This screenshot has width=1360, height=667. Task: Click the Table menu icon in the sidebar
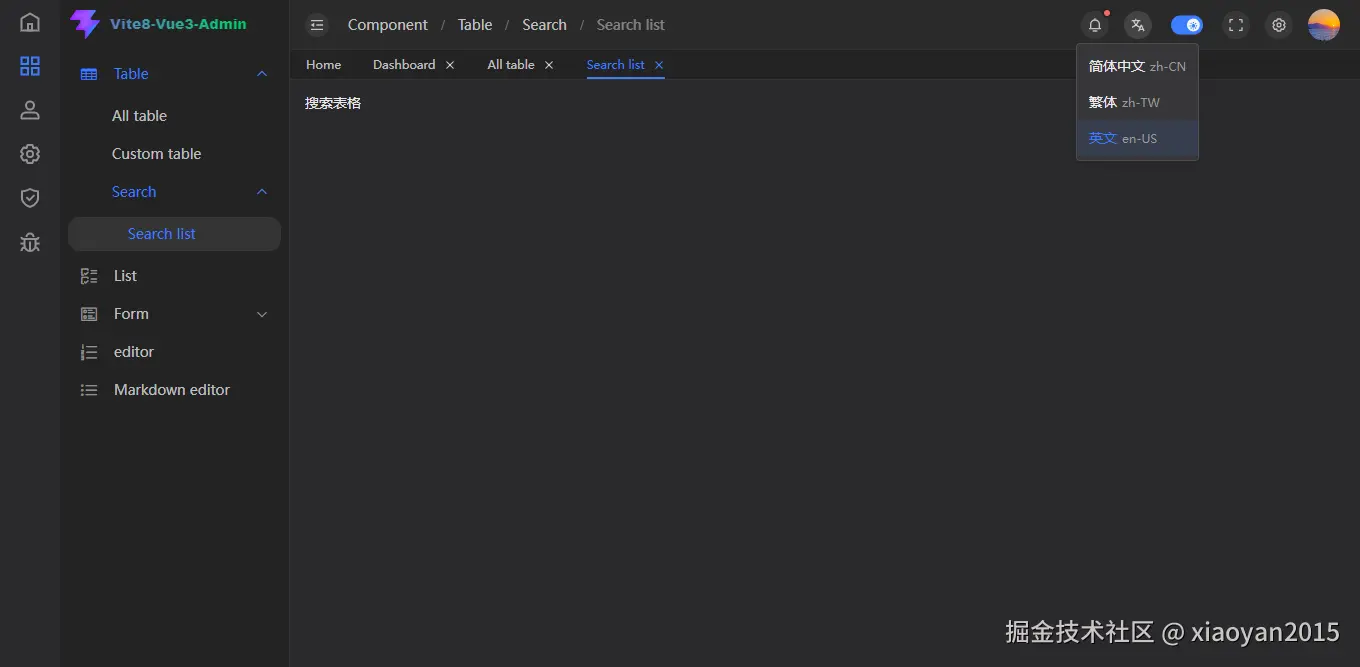coord(89,74)
